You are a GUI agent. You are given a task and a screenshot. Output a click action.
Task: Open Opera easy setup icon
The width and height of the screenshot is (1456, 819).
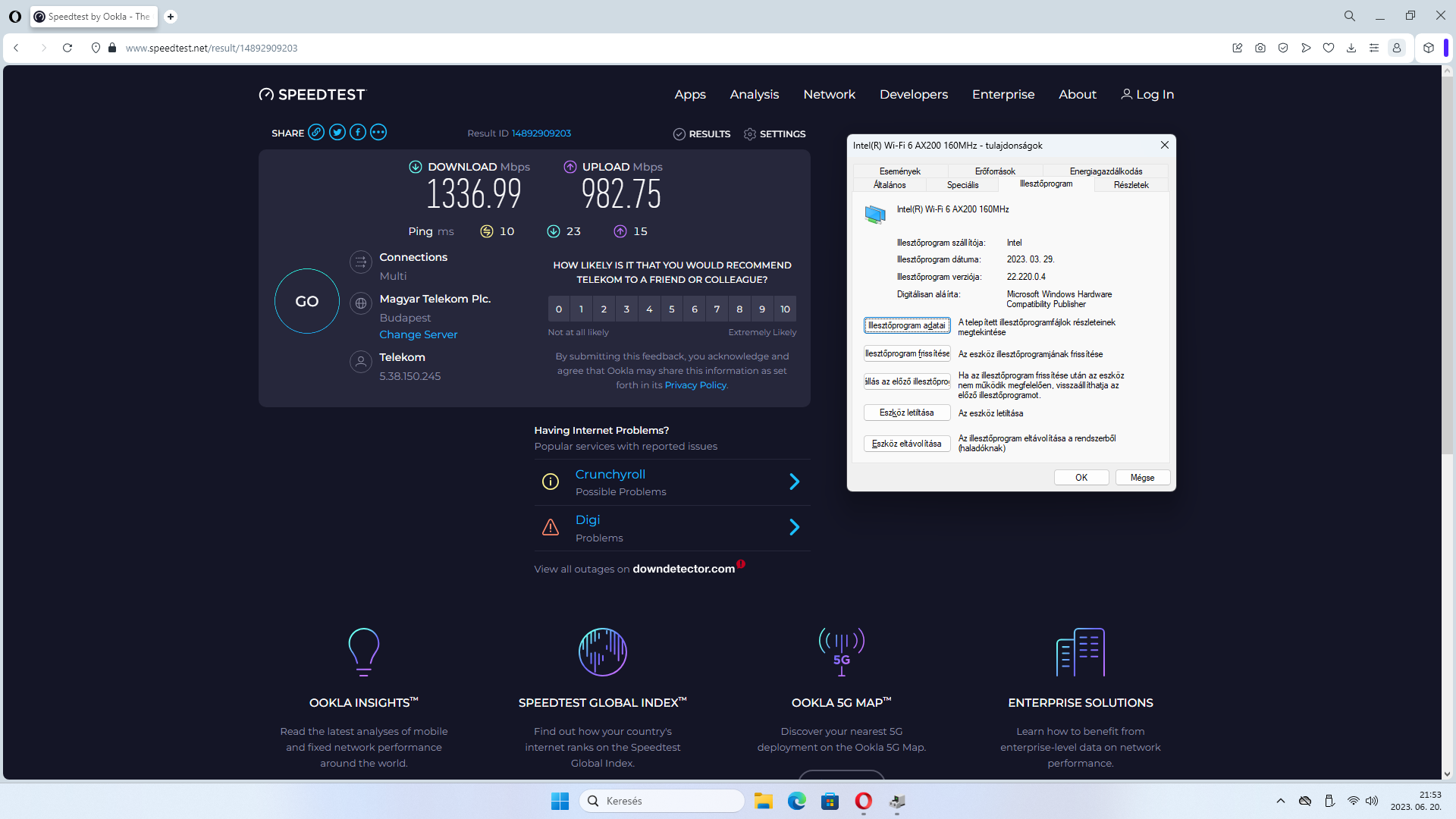point(1374,48)
